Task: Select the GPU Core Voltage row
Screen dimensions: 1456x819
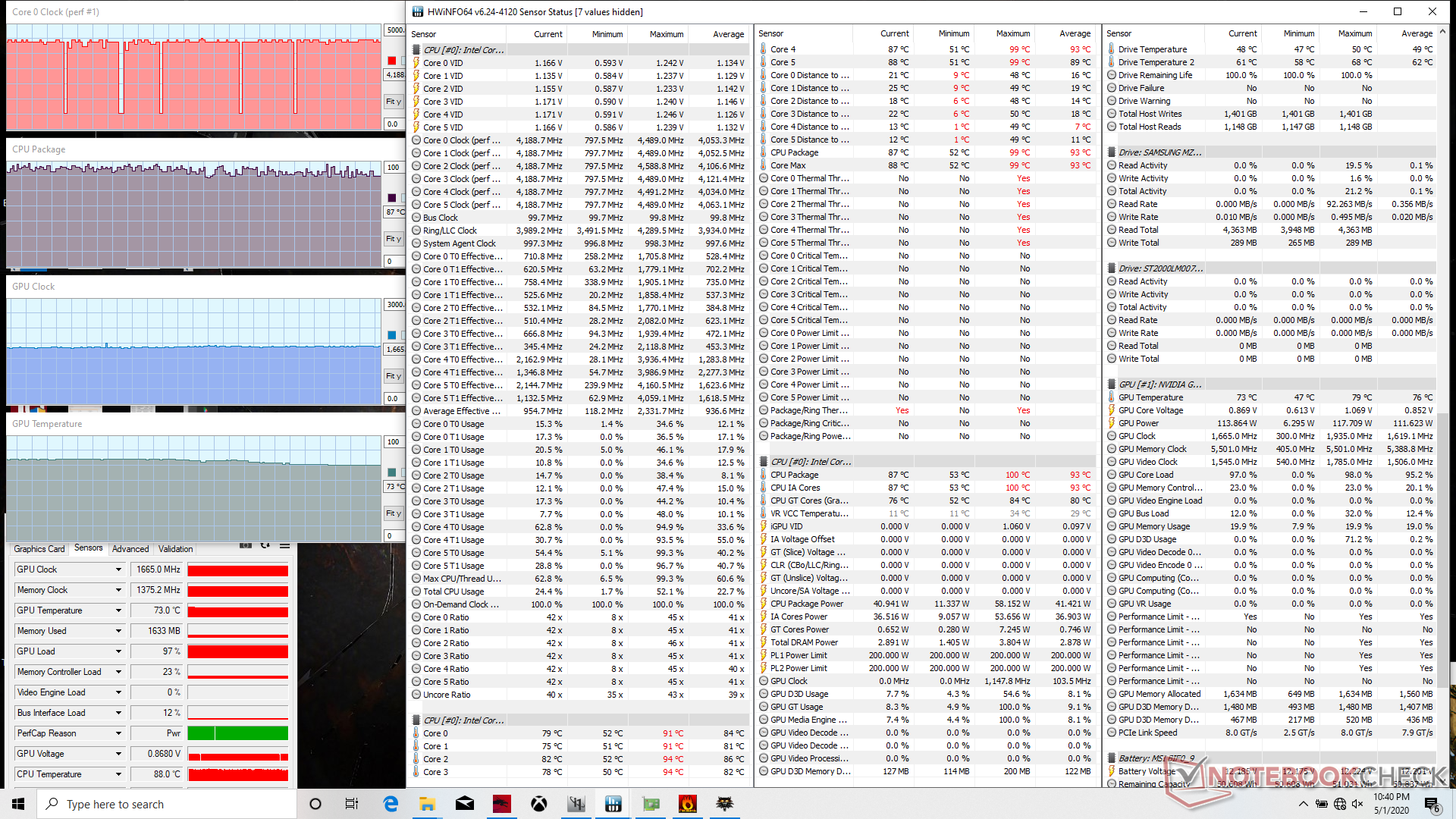Action: point(1271,410)
